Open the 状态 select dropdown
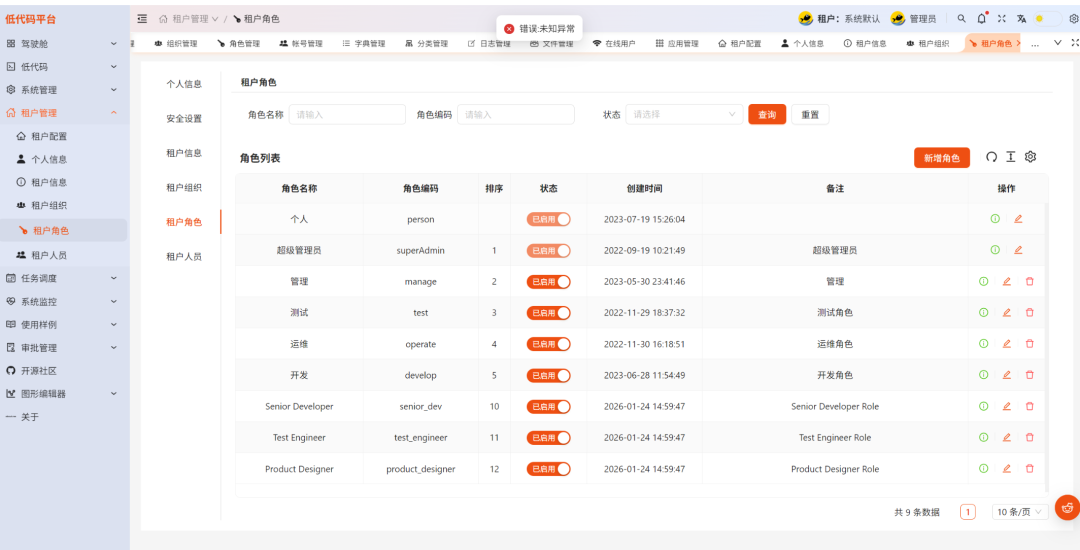The height and width of the screenshot is (550, 1080). tap(684, 114)
